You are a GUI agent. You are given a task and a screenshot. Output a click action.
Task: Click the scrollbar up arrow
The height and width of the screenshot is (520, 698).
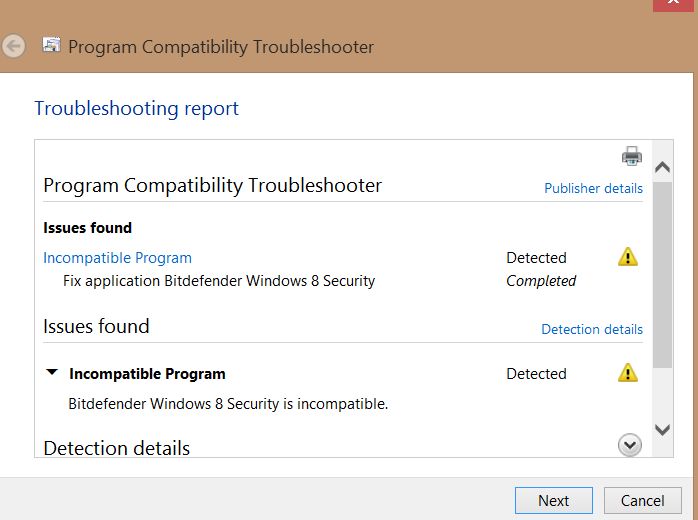pyautogui.click(x=662, y=167)
